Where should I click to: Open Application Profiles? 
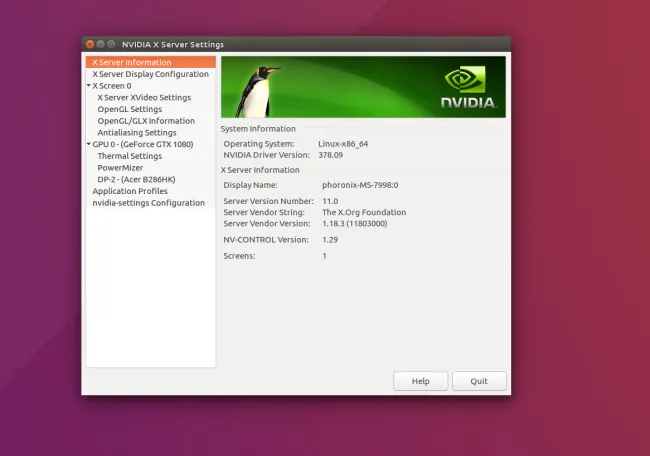click(130, 191)
